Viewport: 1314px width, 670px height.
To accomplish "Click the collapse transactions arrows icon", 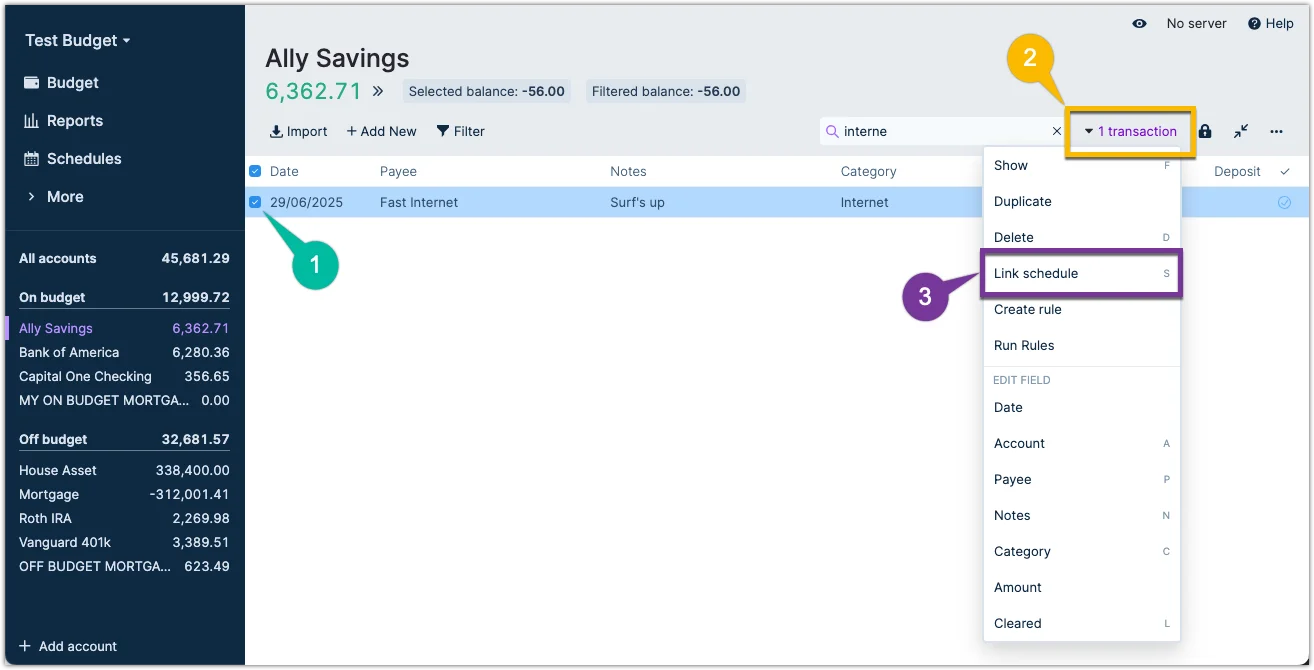I will click(1240, 131).
